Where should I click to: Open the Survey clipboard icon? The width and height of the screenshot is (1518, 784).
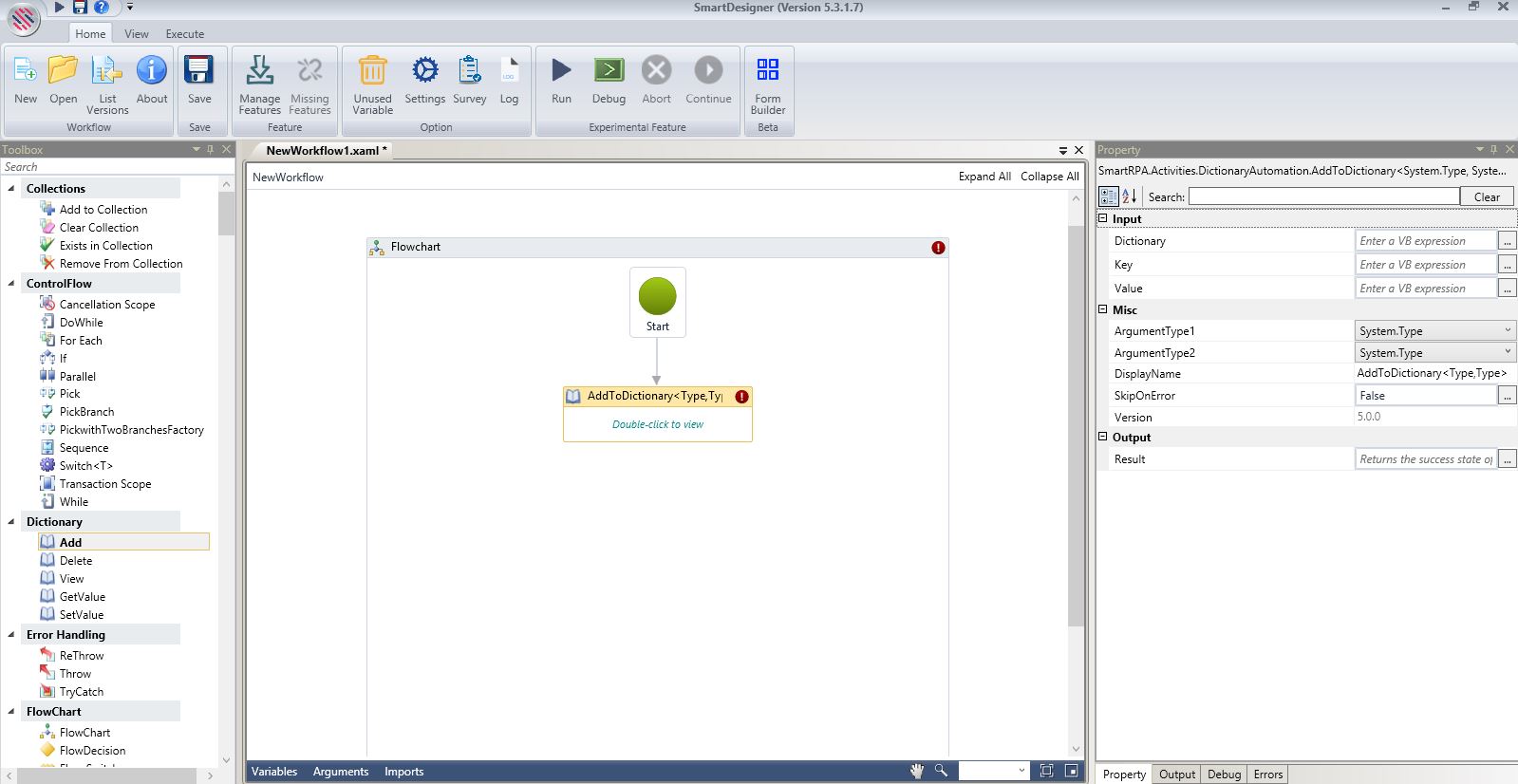point(469,71)
